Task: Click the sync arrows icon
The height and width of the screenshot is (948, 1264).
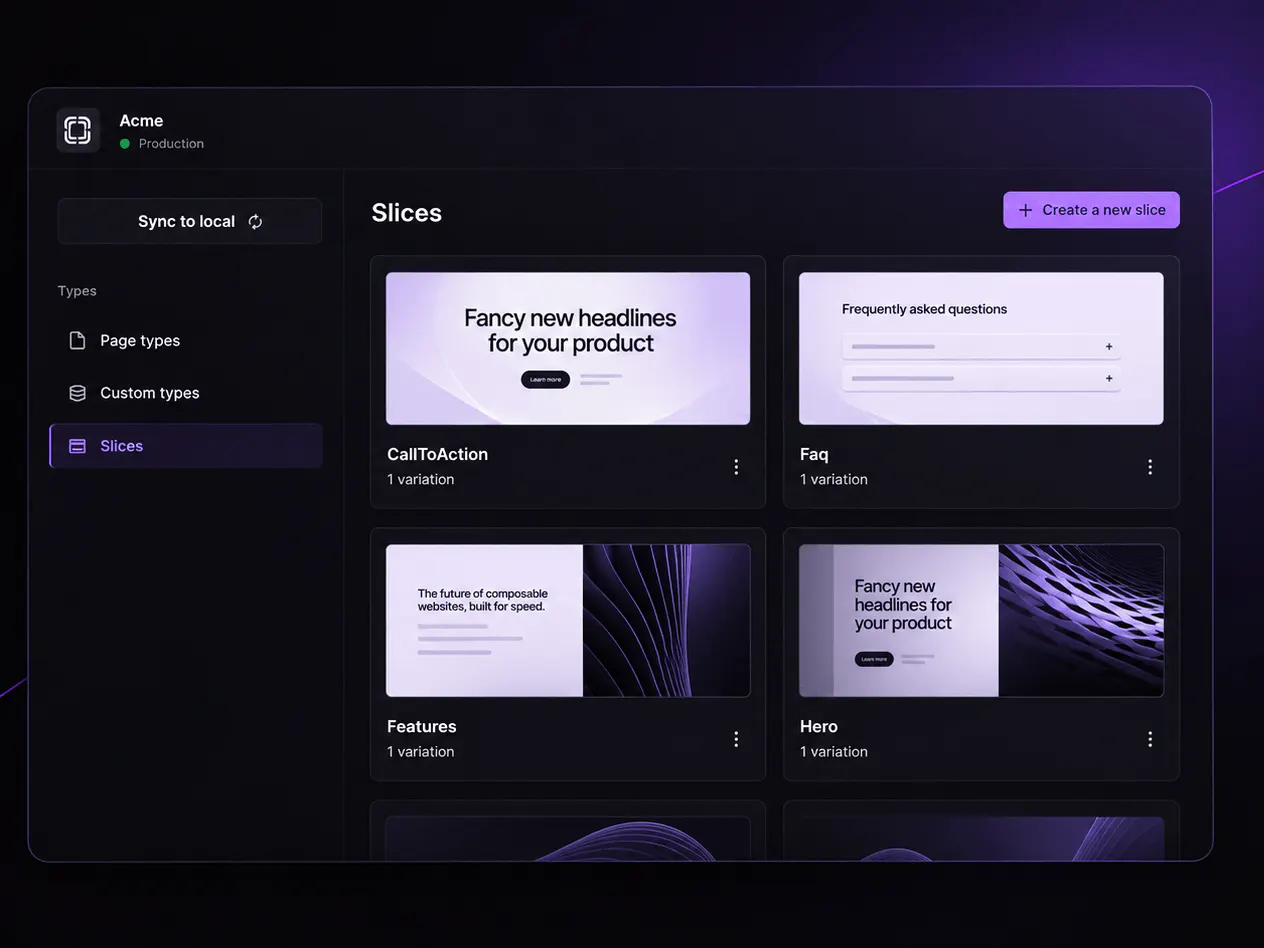Action: pos(255,222)
